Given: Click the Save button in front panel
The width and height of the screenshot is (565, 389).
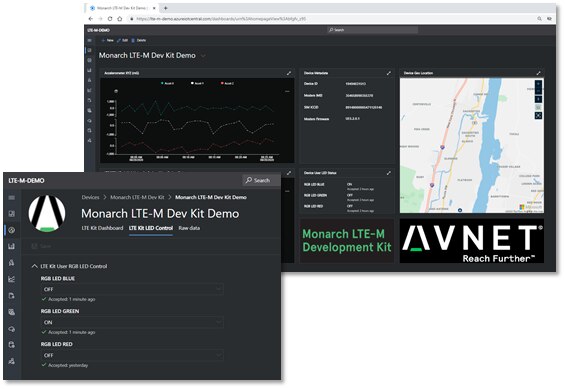Looking at the screenshot, I should point(41,246).
